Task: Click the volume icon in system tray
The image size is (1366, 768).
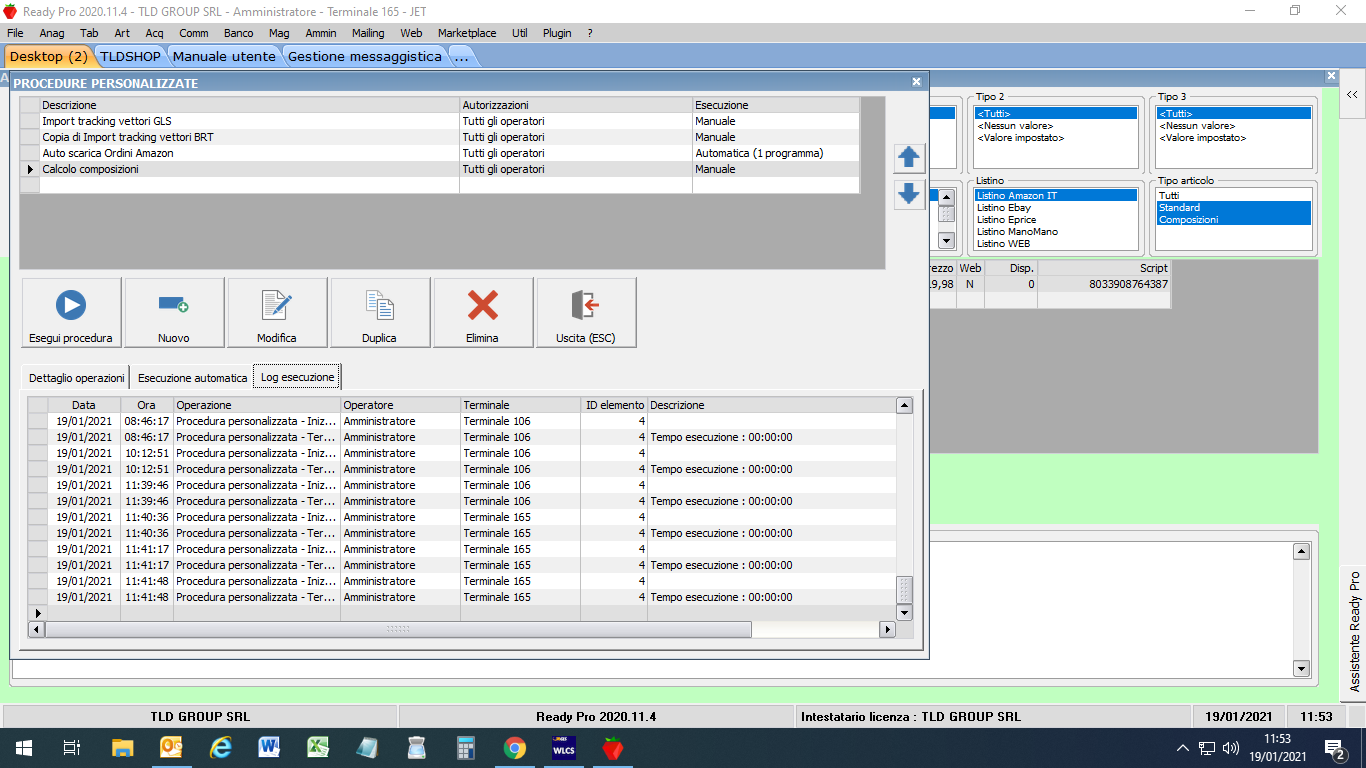Action: click(1231, 747)
